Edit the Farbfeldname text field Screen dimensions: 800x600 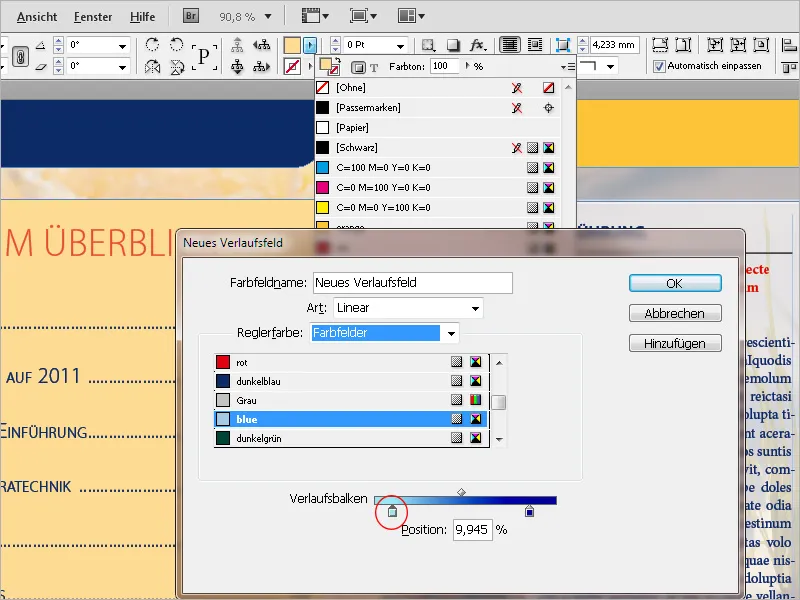(413, 283)
